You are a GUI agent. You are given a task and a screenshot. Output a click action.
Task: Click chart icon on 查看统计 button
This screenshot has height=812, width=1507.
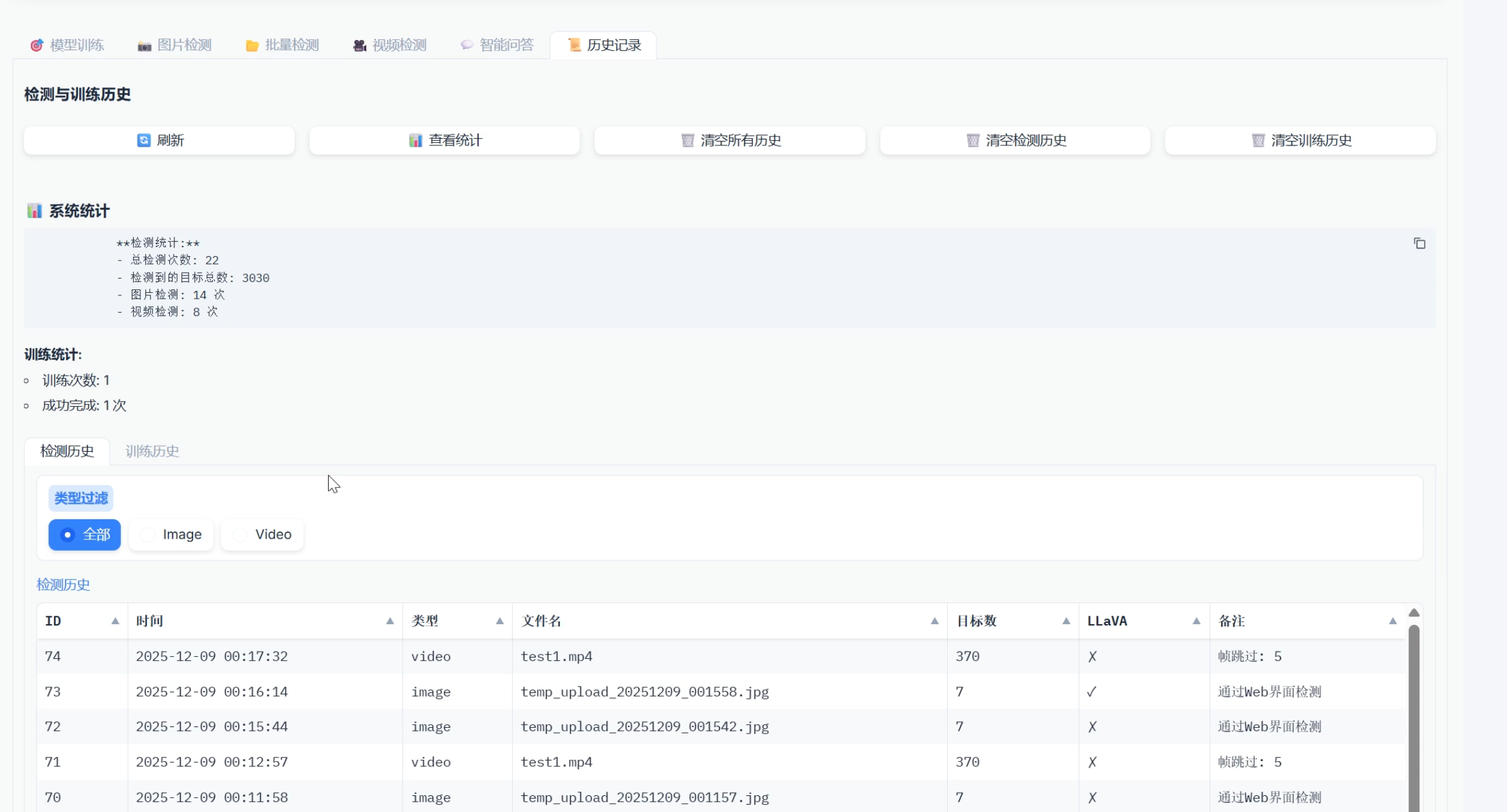pyautogui.click(x=415, y=140)
